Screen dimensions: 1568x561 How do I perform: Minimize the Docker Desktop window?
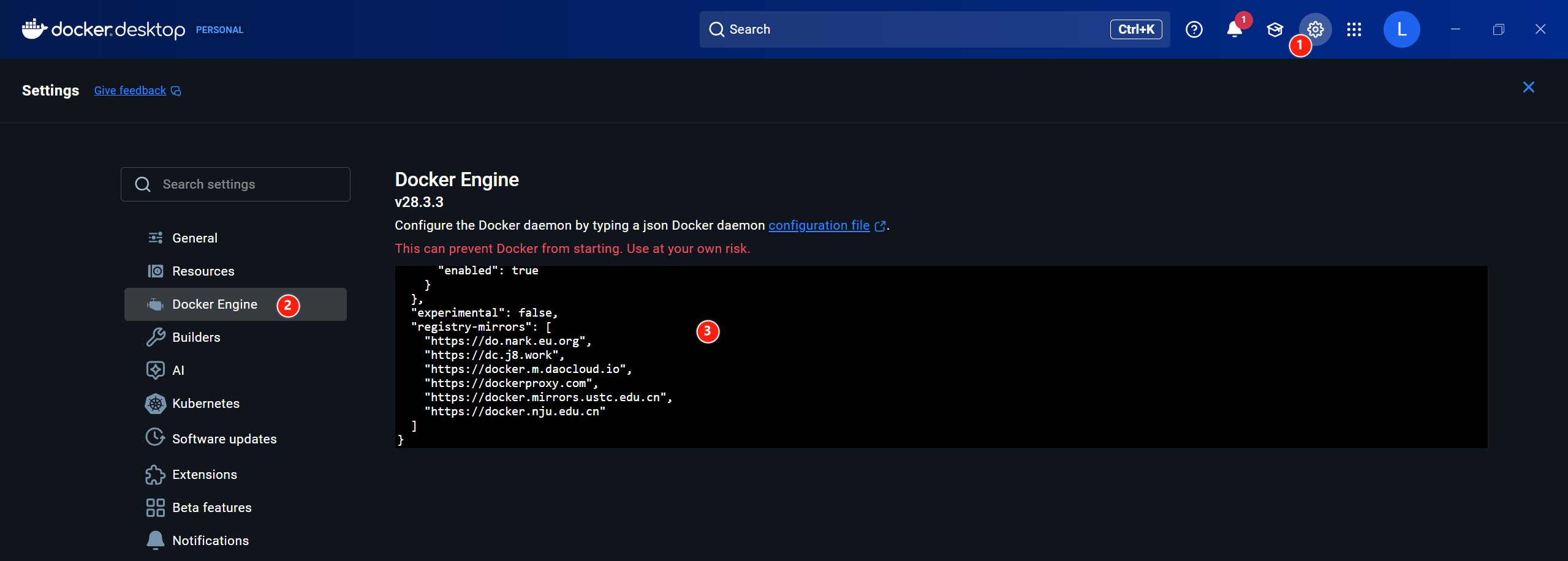[x=1456, y=29]
